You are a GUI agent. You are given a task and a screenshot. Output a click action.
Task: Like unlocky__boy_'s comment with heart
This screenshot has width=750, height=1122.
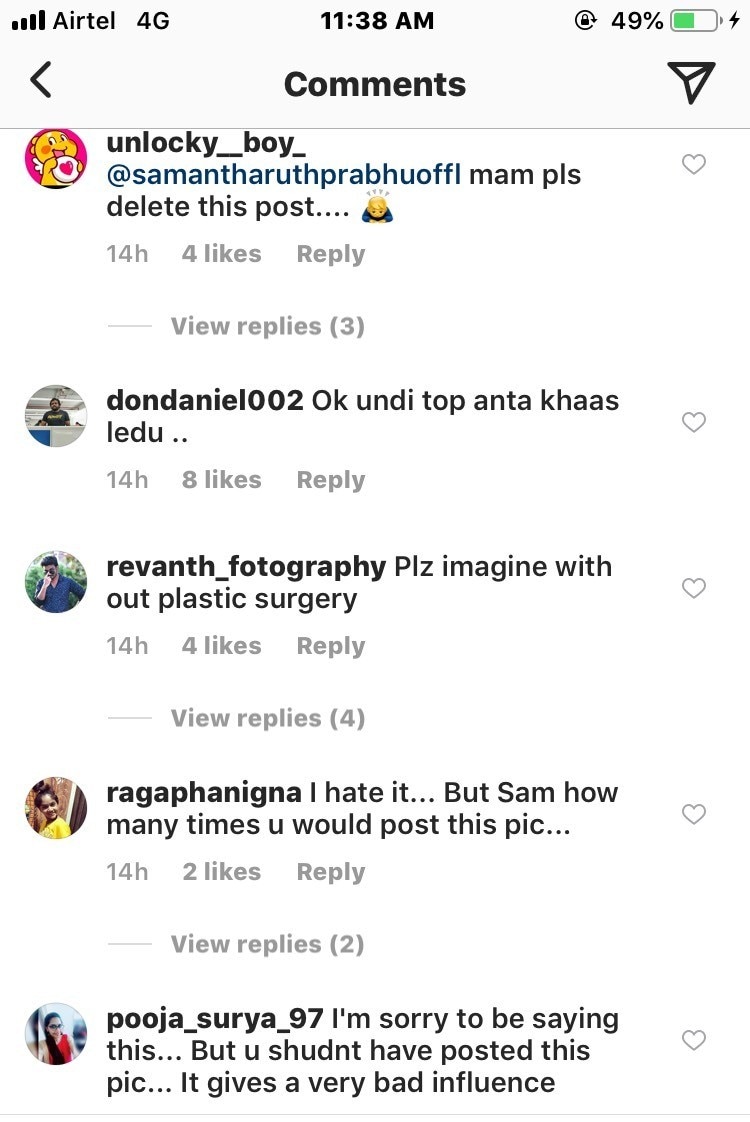(x=694, y=164)
